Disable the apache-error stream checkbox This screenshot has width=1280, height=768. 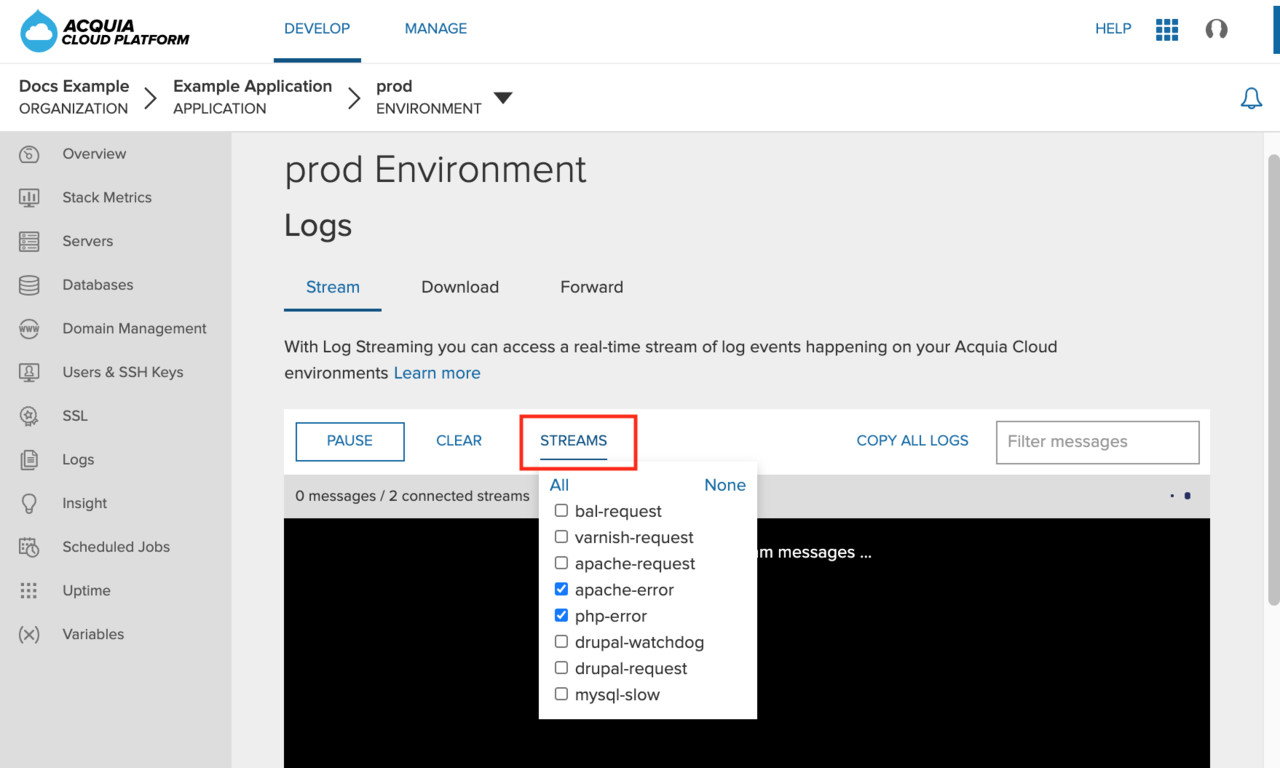click(x=561, y=589)
